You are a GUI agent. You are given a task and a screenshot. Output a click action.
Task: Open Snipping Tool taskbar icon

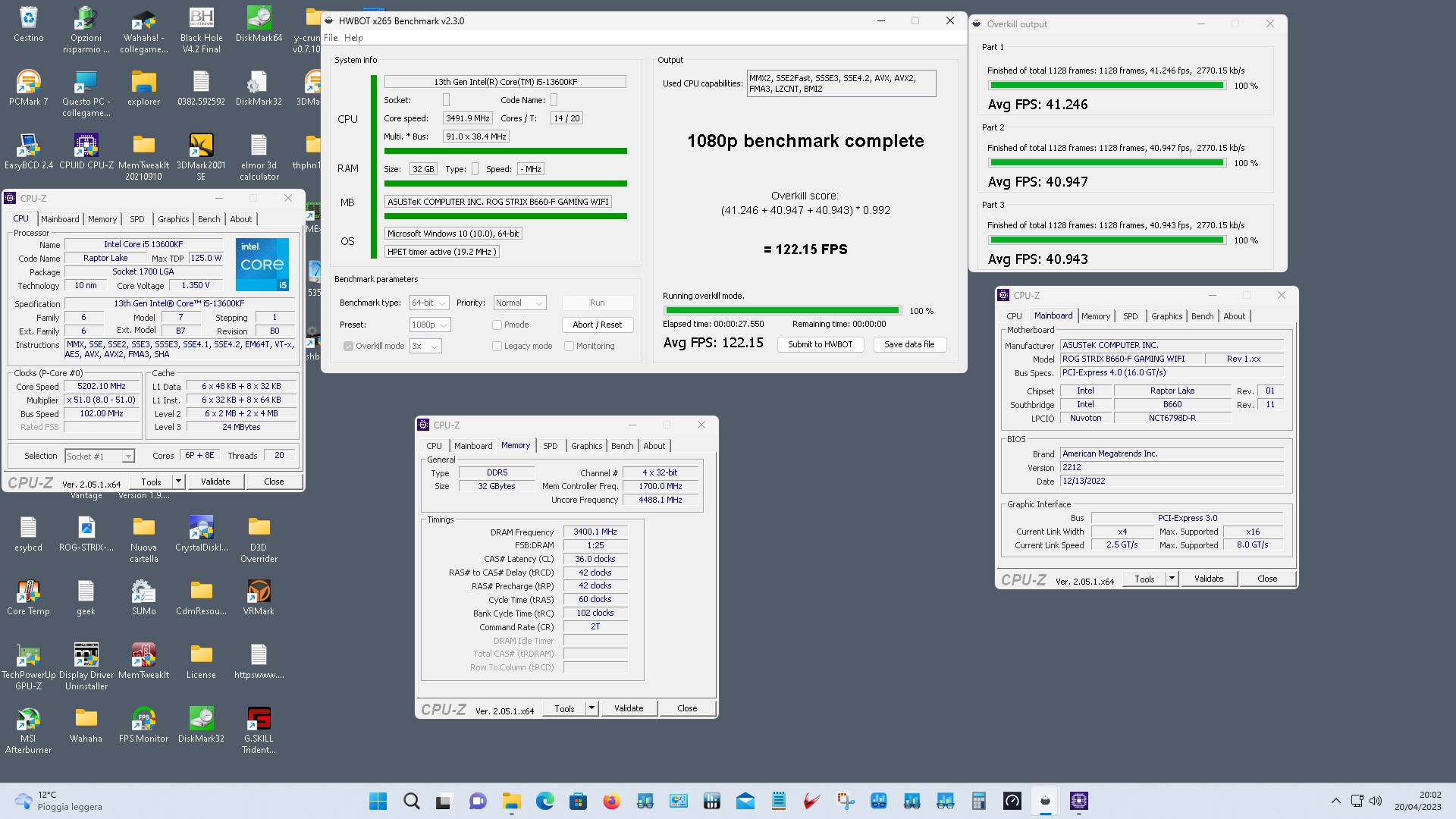point(846,801)
